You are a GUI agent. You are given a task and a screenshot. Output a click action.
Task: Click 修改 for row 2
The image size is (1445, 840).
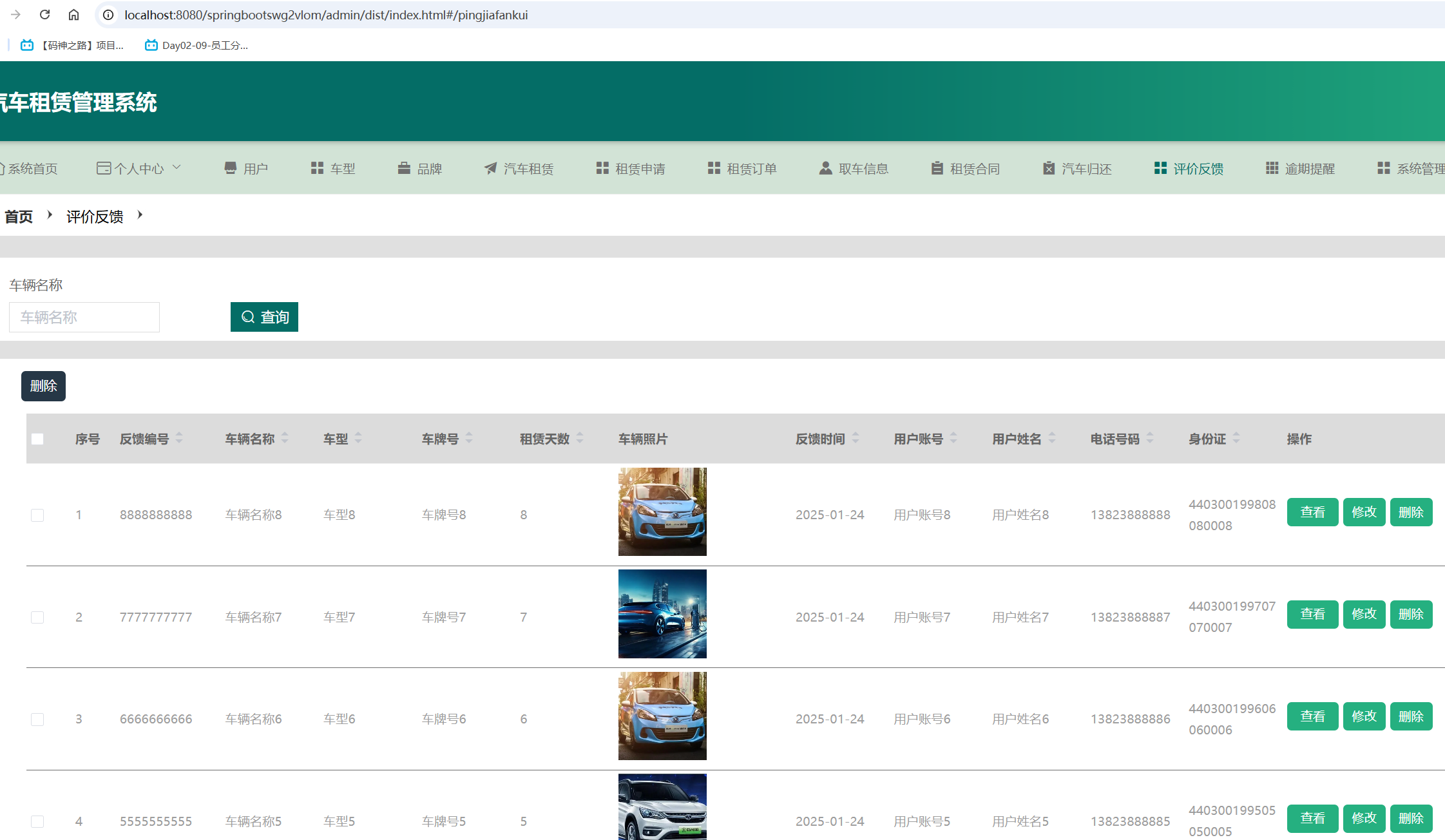click(1364, 614)
